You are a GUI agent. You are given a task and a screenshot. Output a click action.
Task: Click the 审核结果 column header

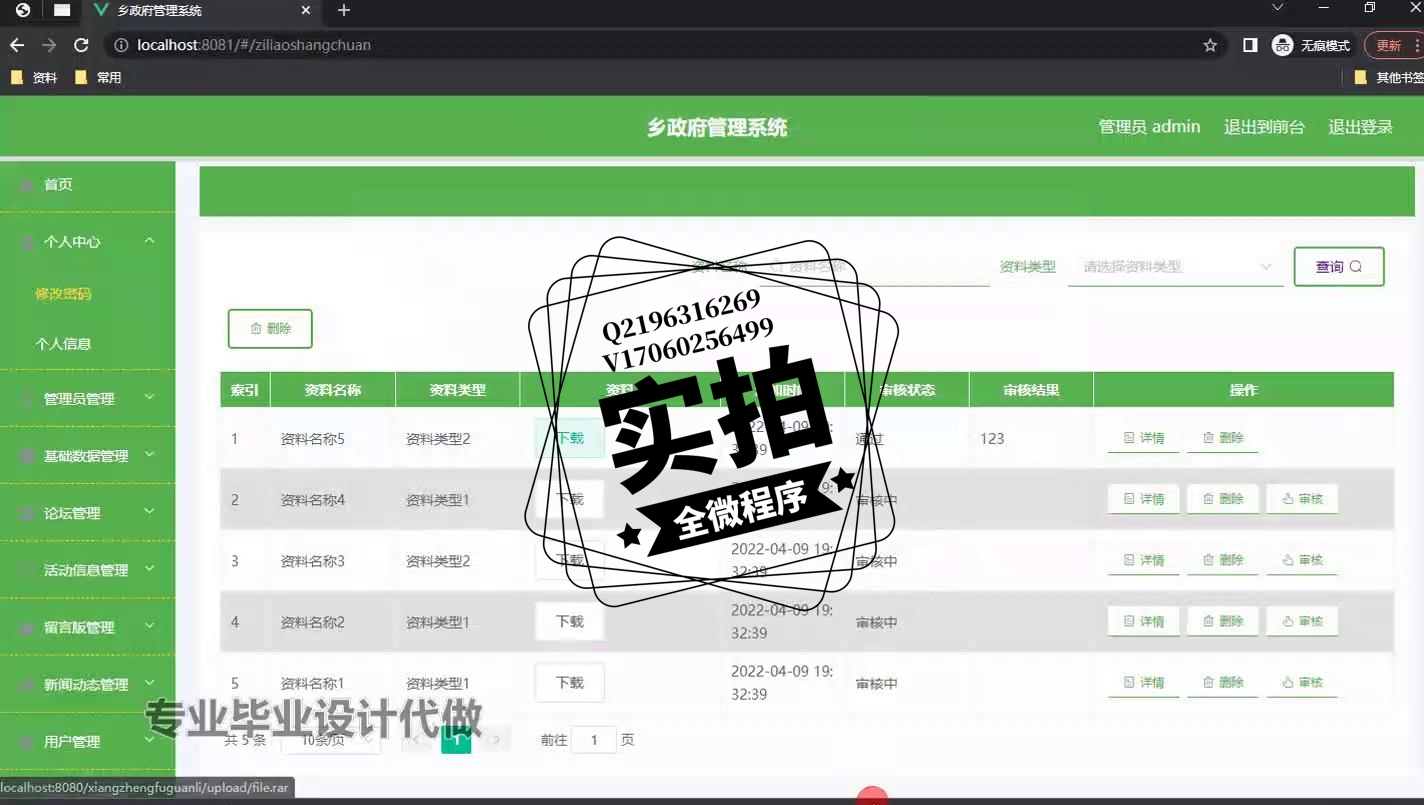1031,390
